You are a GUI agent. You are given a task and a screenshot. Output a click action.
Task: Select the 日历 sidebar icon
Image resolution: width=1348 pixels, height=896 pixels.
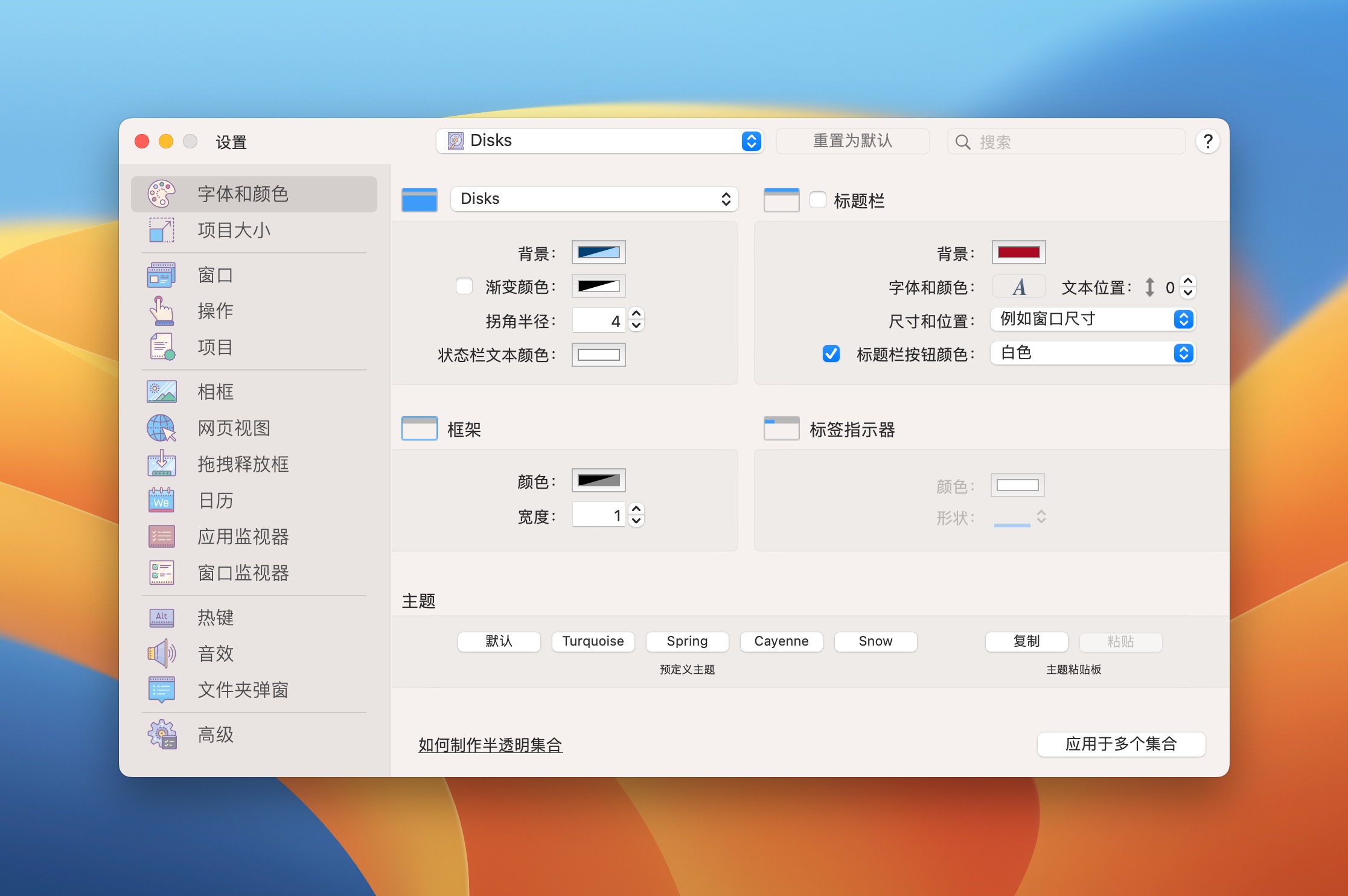point(216,500)
